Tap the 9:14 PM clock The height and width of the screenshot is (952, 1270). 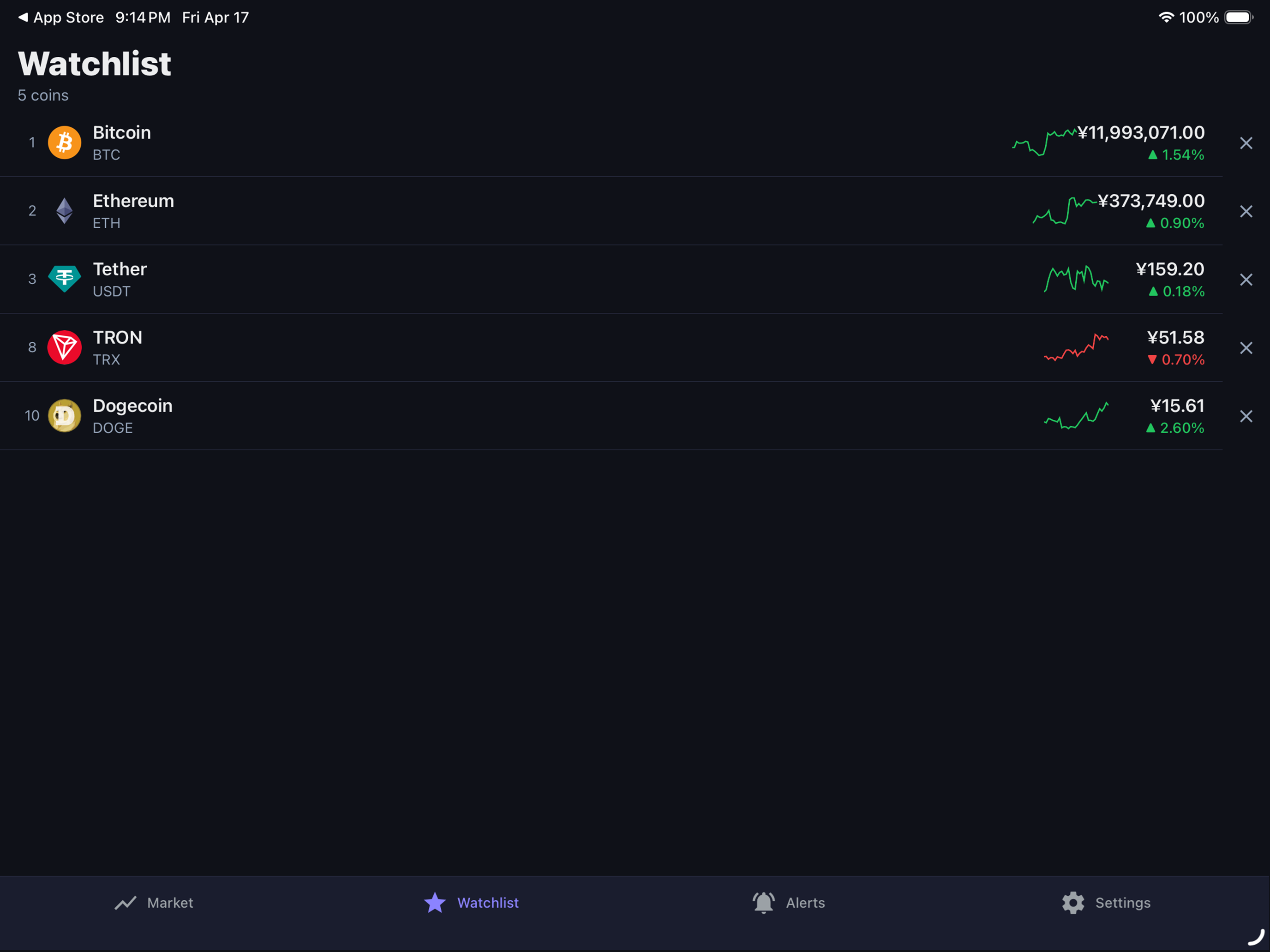[x=143, y=17]
